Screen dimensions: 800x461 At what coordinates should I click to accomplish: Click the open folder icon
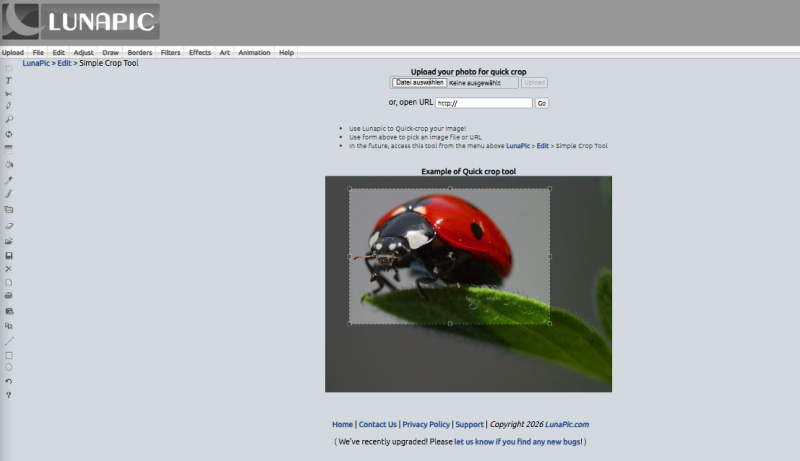(9, 241)
